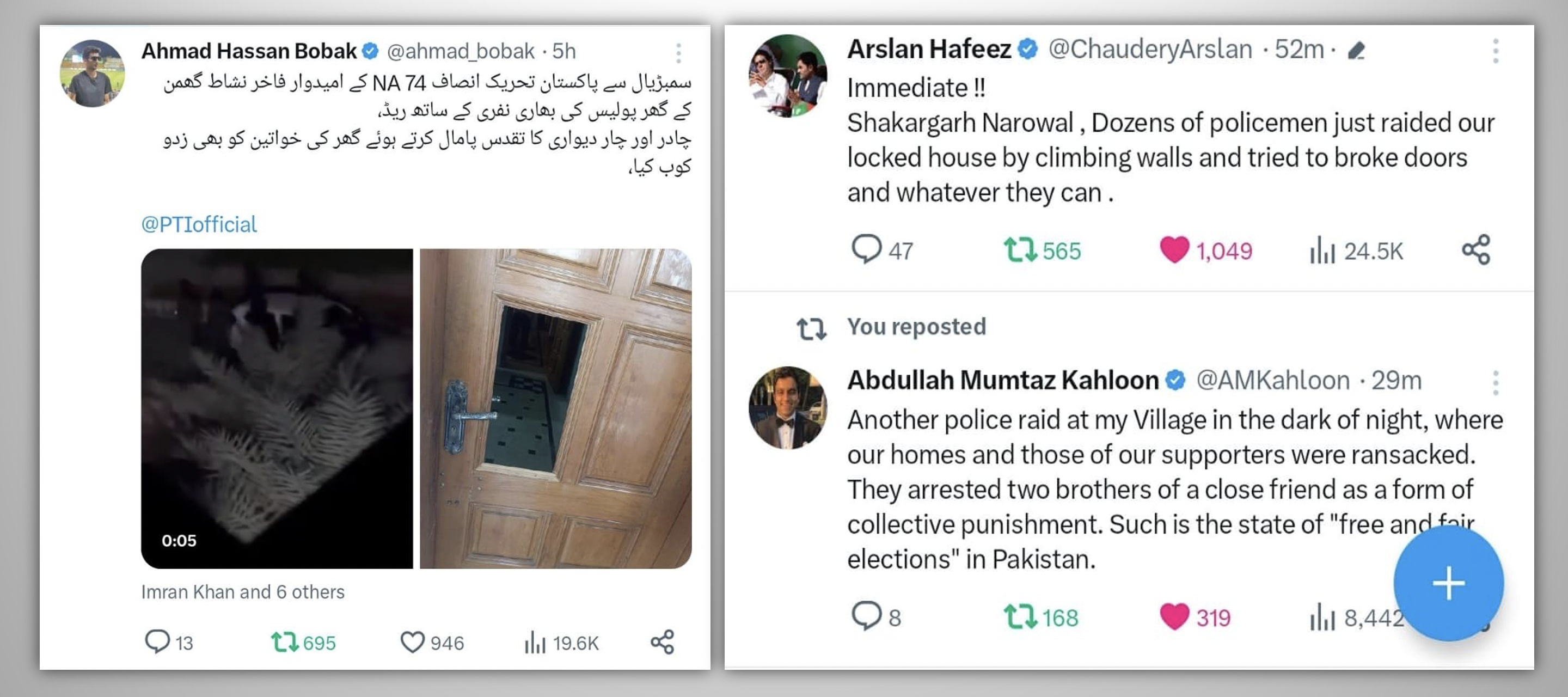Undo repost on Arslan Hafeez's tweet
This screenshot has height=697, width=1568.
coord(1020,249)
